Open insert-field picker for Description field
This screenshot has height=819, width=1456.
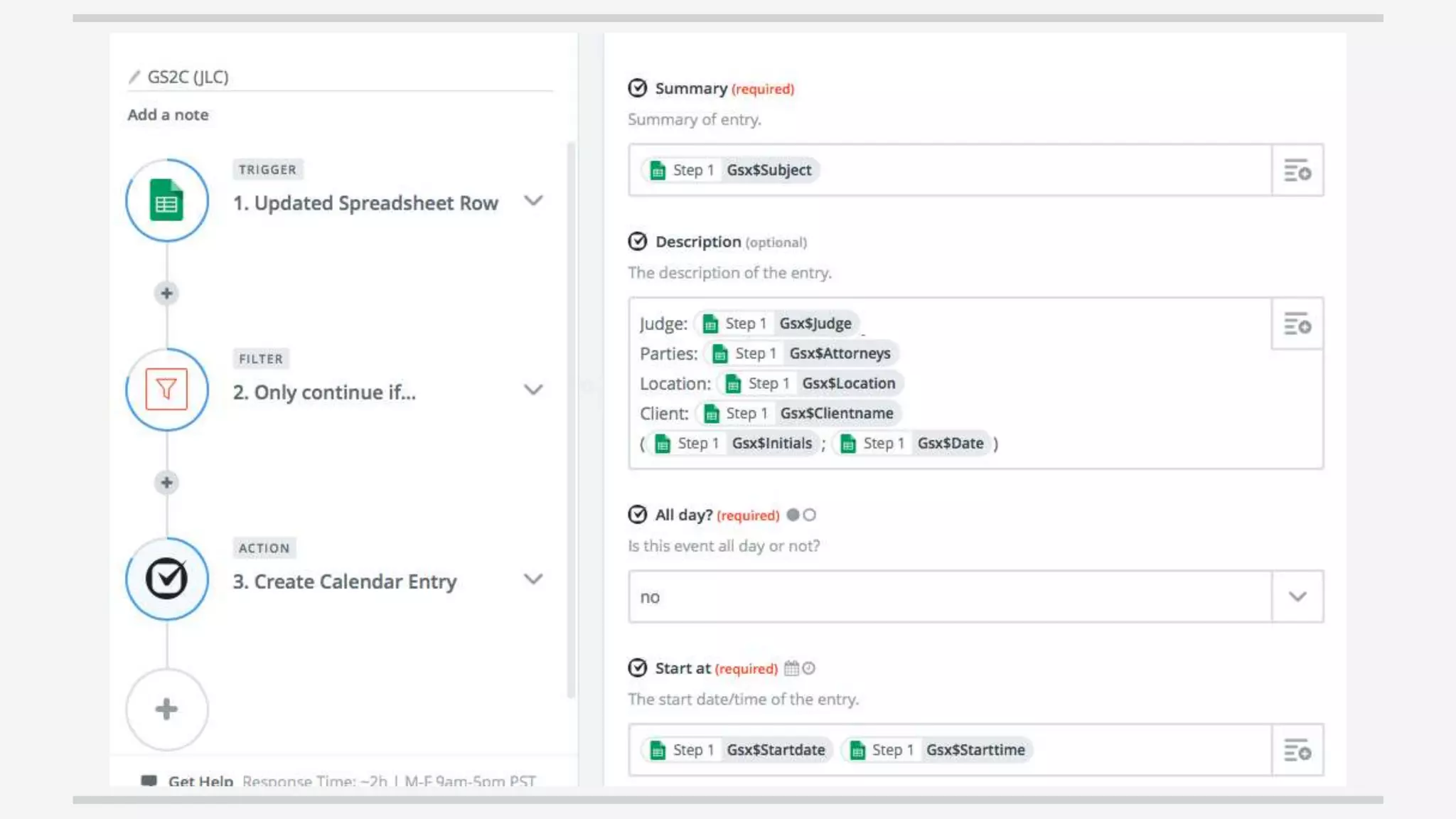tap(1297, 324)
